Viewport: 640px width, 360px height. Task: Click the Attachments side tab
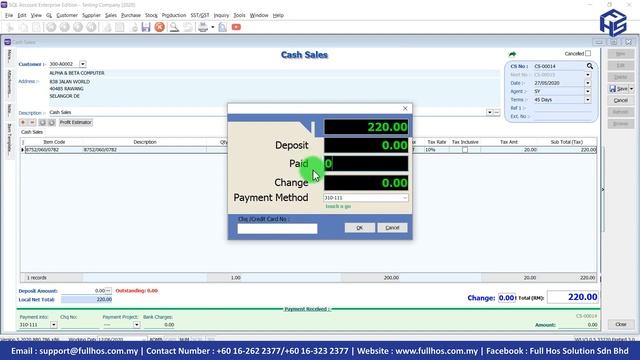tap(9, 83)
